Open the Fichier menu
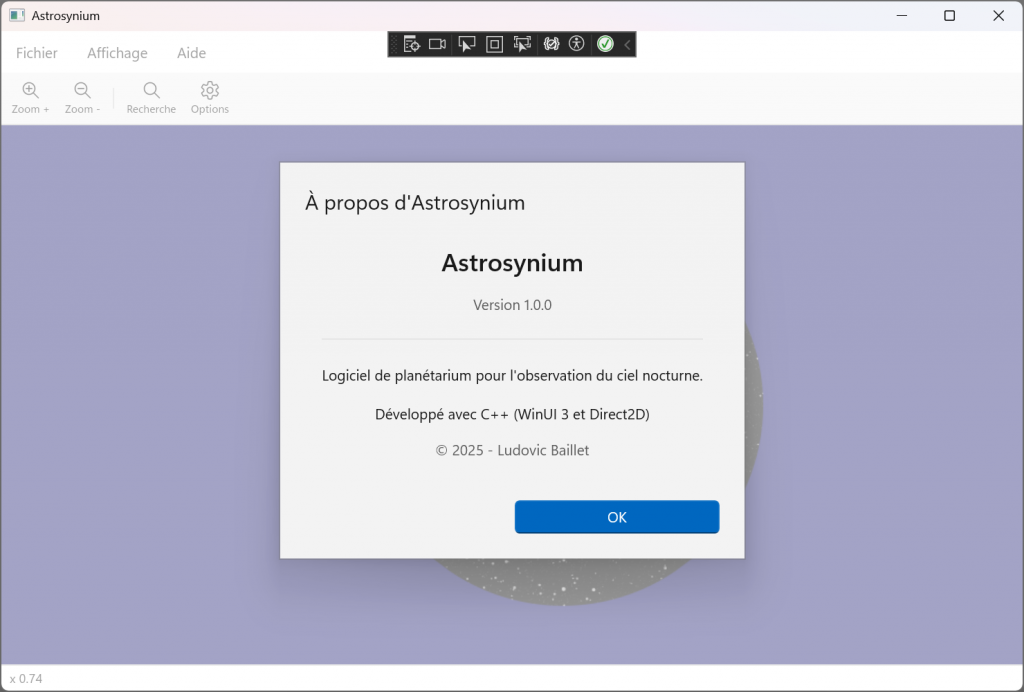The image size is (1024, 692). tap(36, 53)
